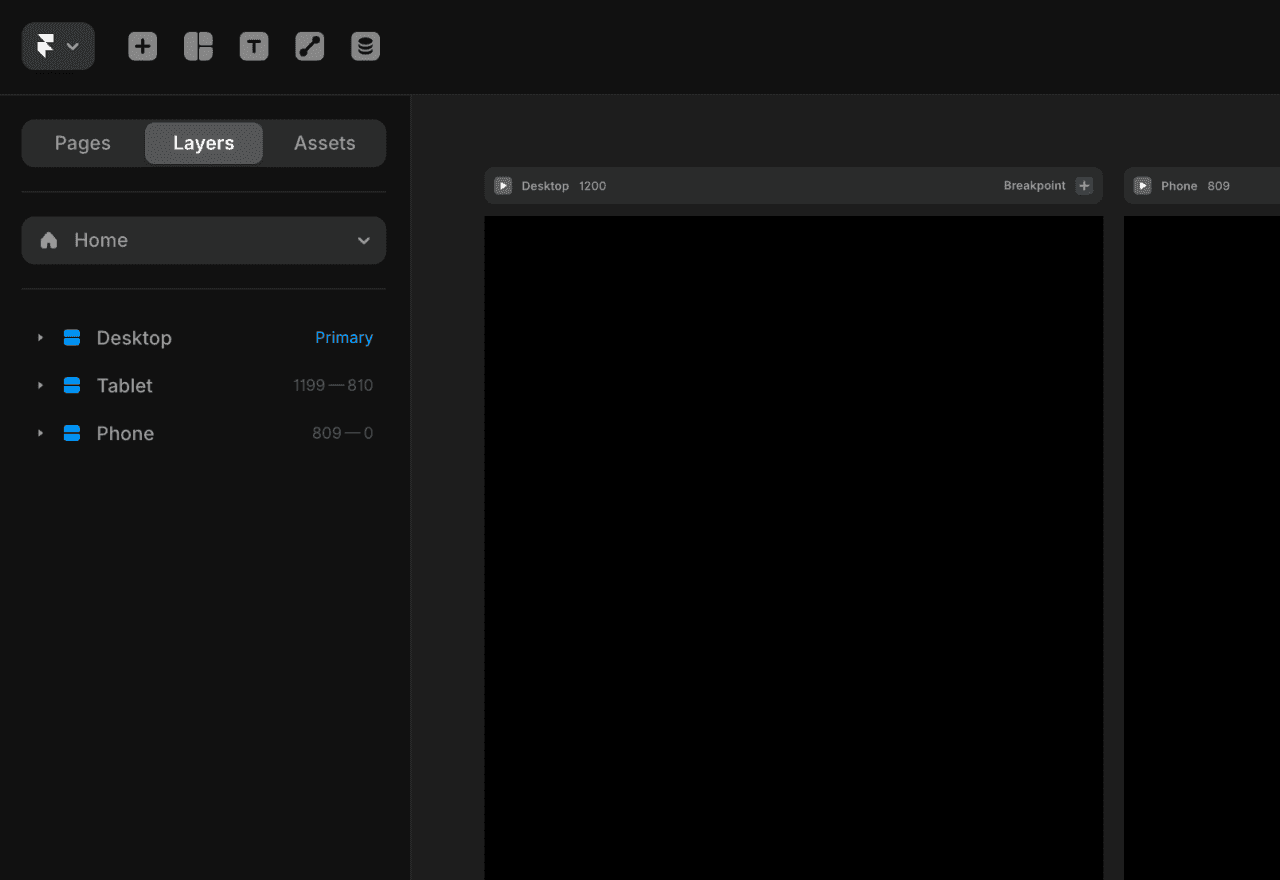Open the Home page dropdown

tap(204, 240)
